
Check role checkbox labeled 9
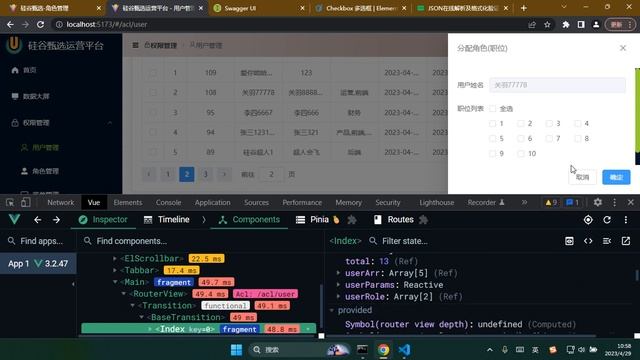click(493, 153)
